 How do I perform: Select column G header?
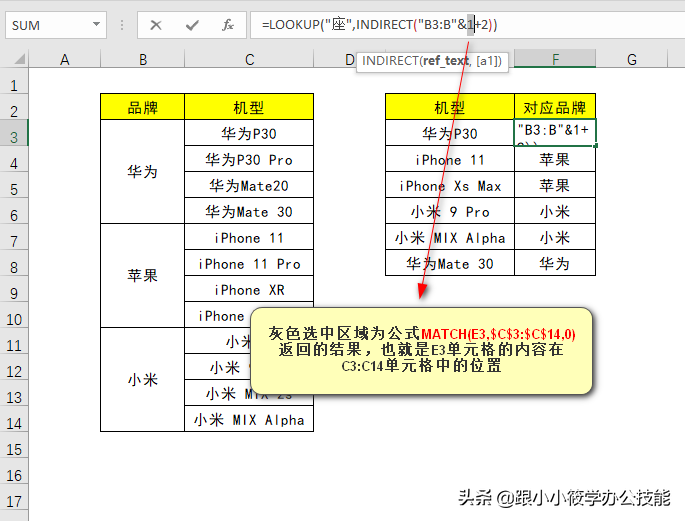[x=632, y=59]
